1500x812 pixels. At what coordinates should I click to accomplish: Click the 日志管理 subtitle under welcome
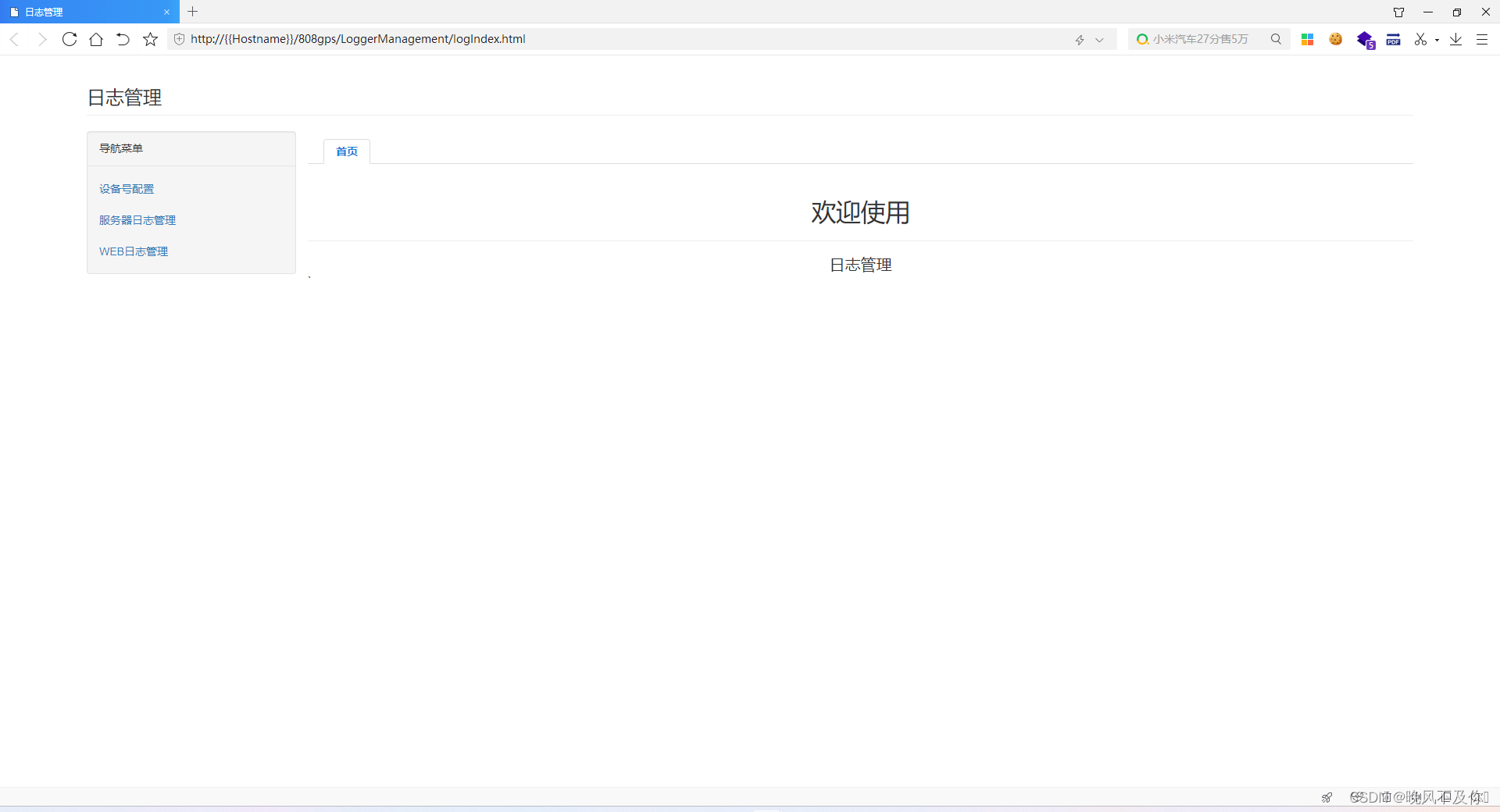point(860,265)
